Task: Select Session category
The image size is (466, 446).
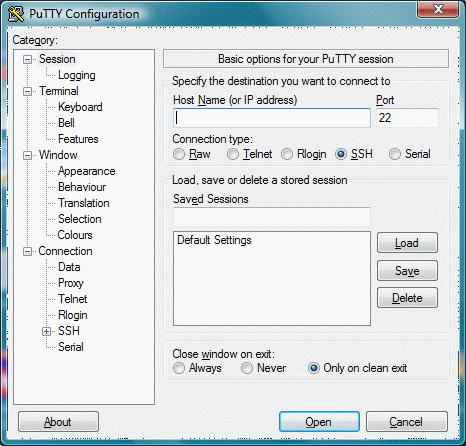Action: point(57,59)
